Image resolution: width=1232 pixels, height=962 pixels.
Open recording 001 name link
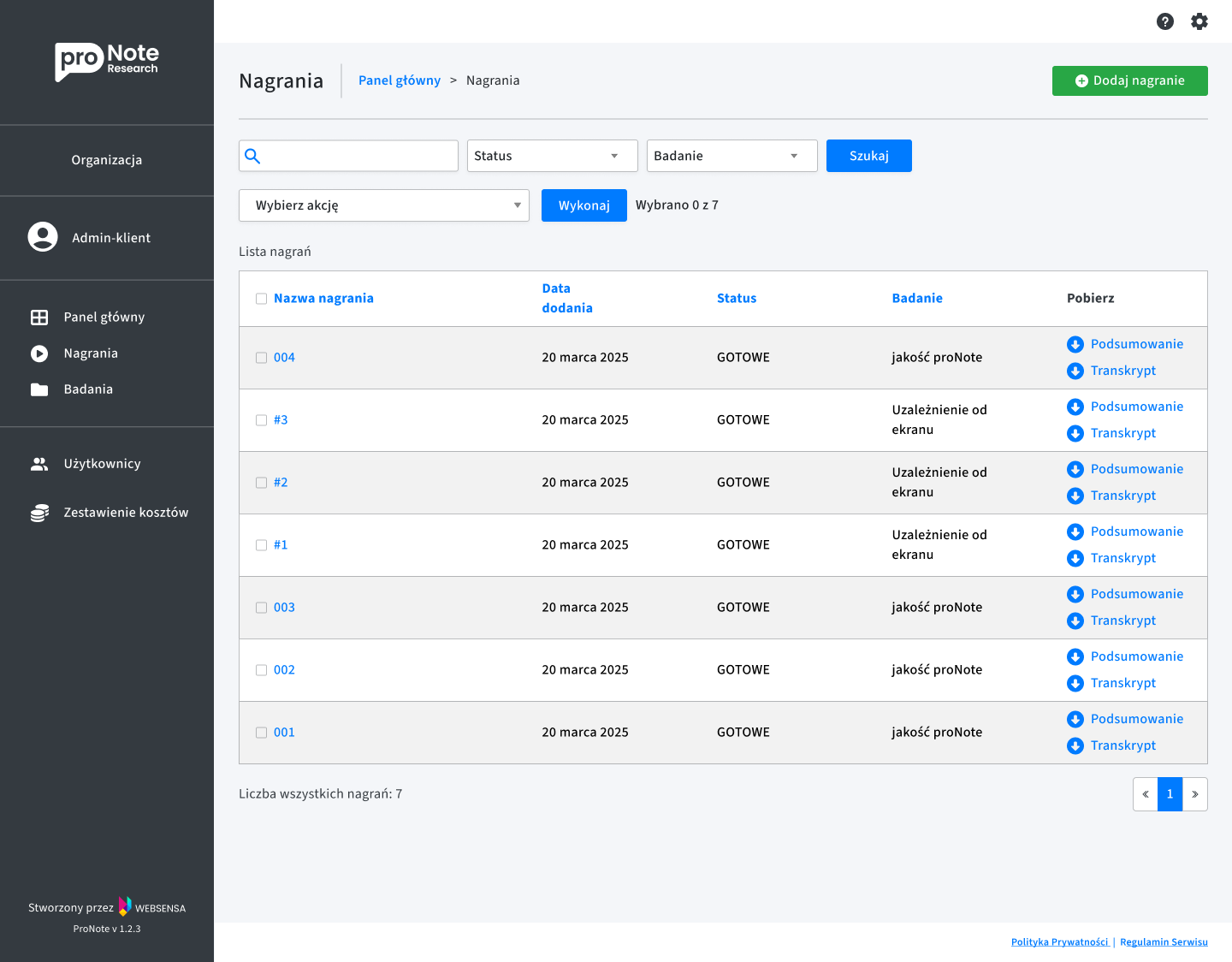(x=284, y=733)
